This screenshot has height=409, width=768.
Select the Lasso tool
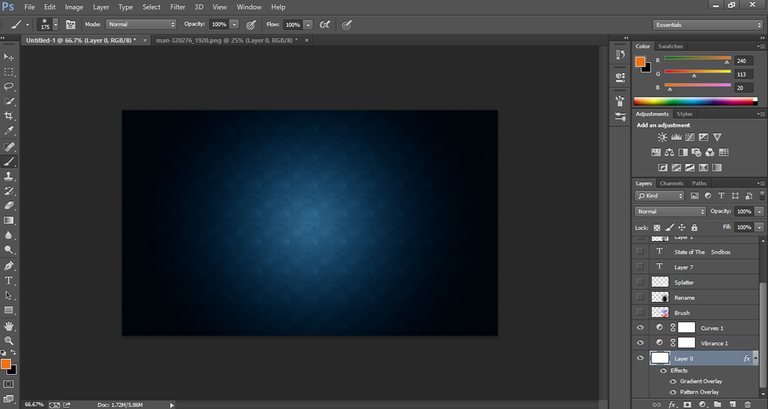pyautogui.click(x=10, y=86)
